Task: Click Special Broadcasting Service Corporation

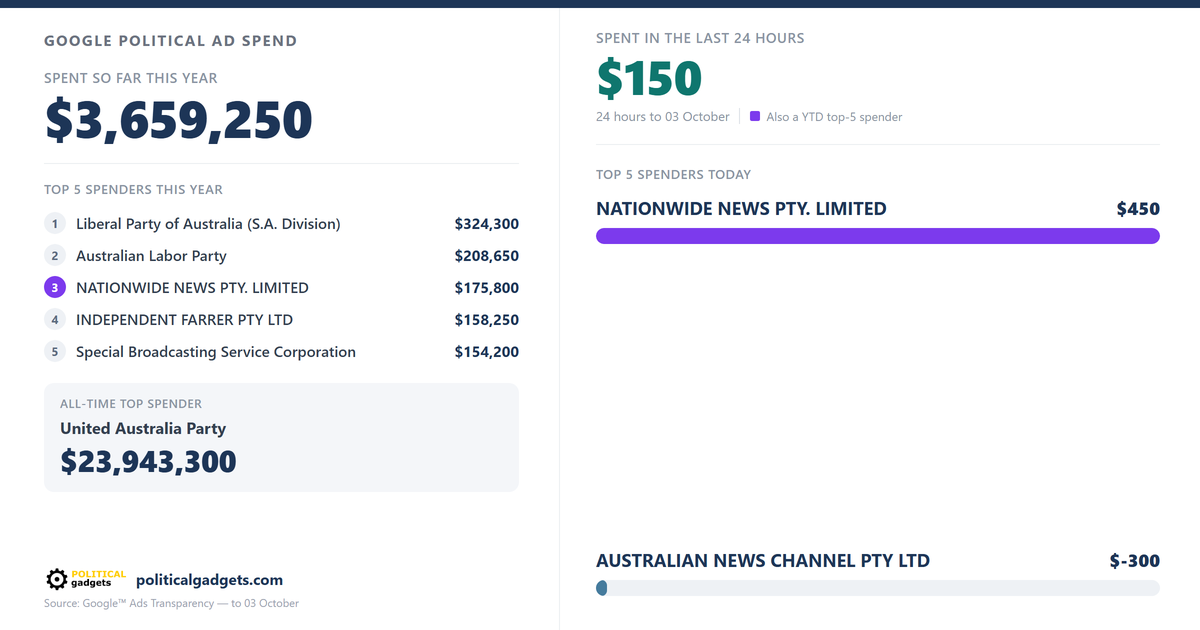Action: pyautogui.click(x=216, y=352)
